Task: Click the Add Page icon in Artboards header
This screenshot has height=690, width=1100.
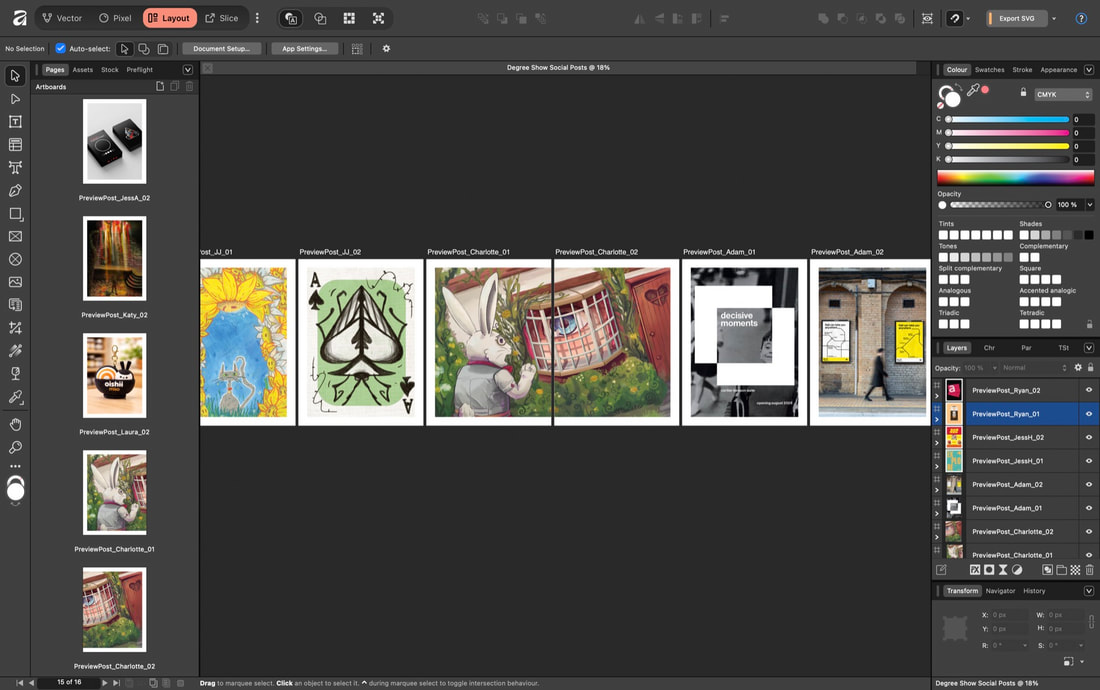Action: (160, 86)
